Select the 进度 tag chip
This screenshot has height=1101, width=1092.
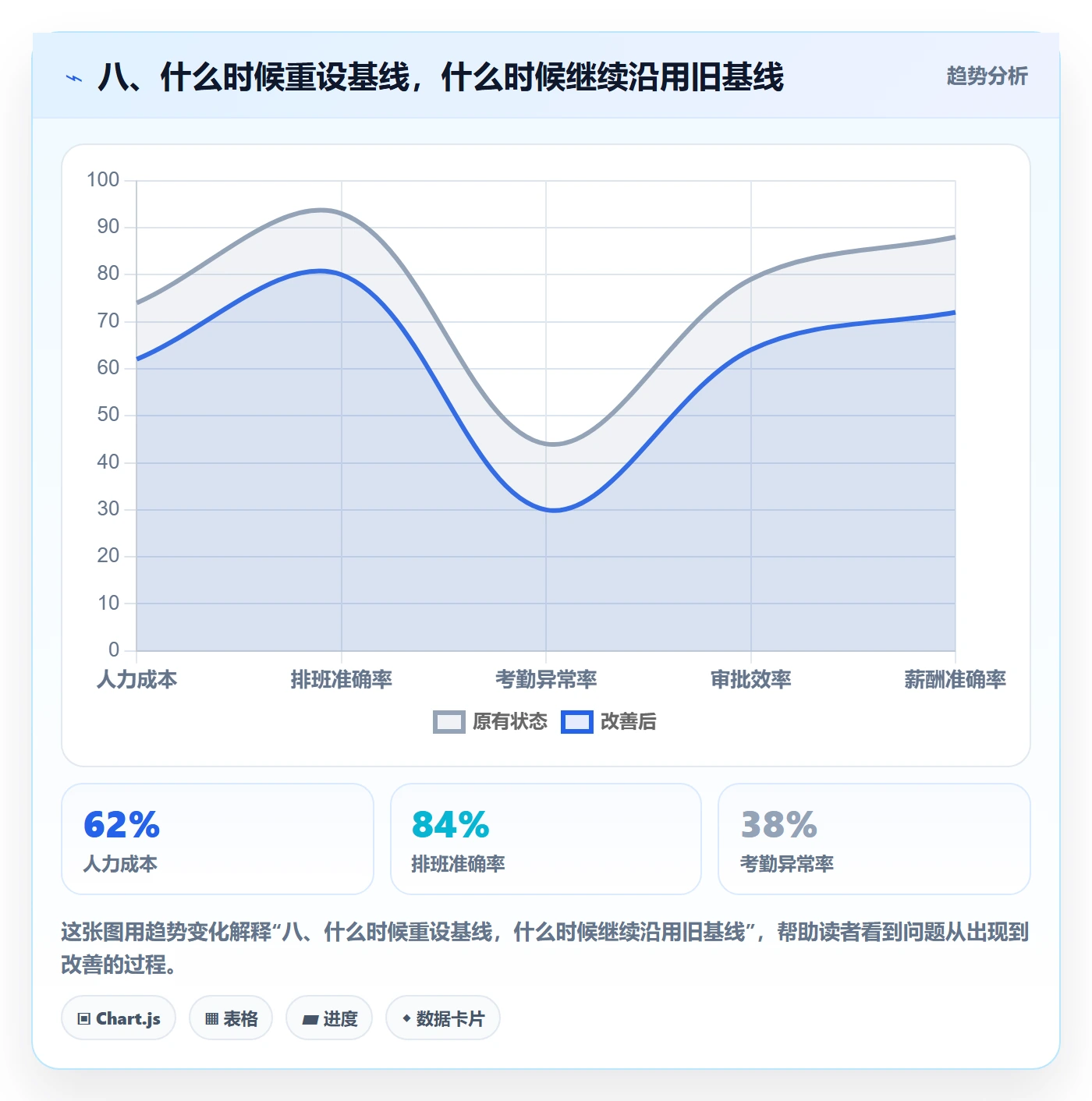click(x=329, y=1018)
